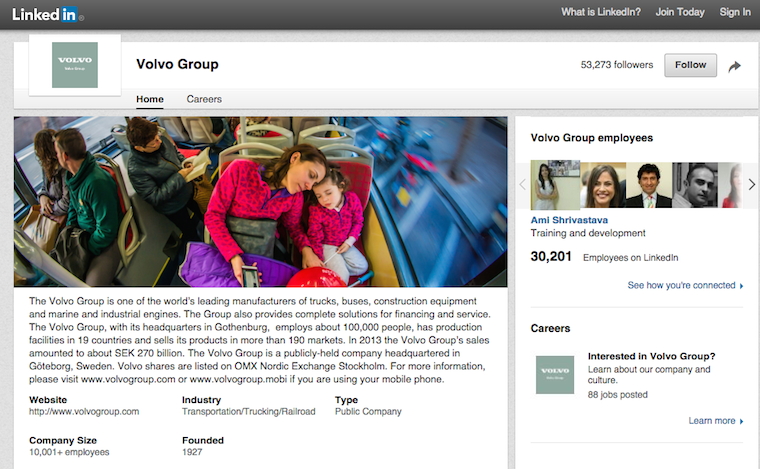Click the Volvo Group logo beside company name

pyautogui.click(x=75, y=65)
